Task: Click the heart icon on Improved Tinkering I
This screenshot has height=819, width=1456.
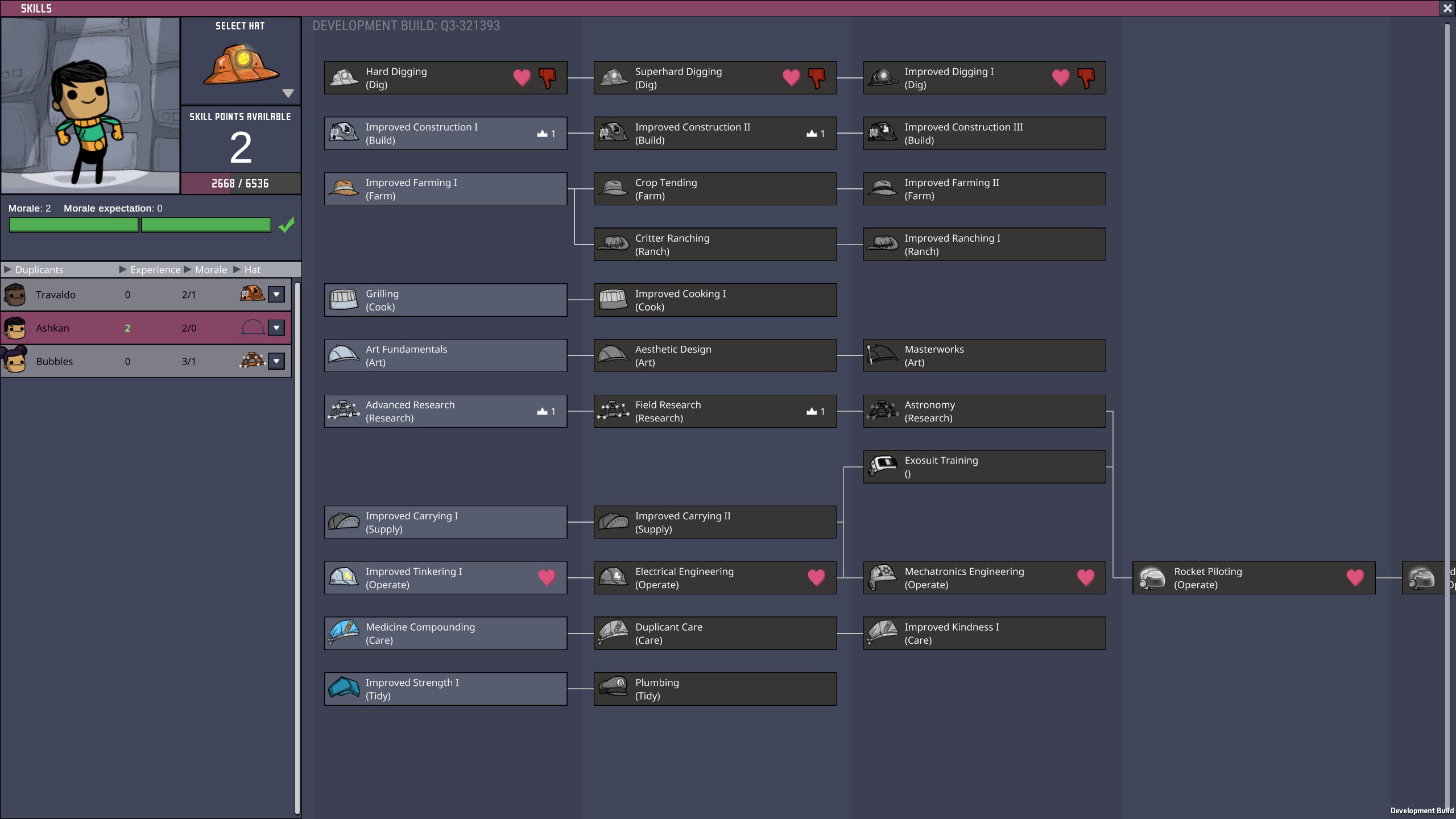Action: [547, 577]
